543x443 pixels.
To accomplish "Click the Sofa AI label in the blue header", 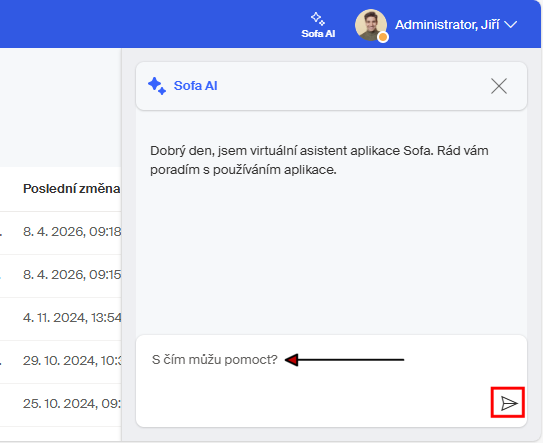I will click(318, 34).
